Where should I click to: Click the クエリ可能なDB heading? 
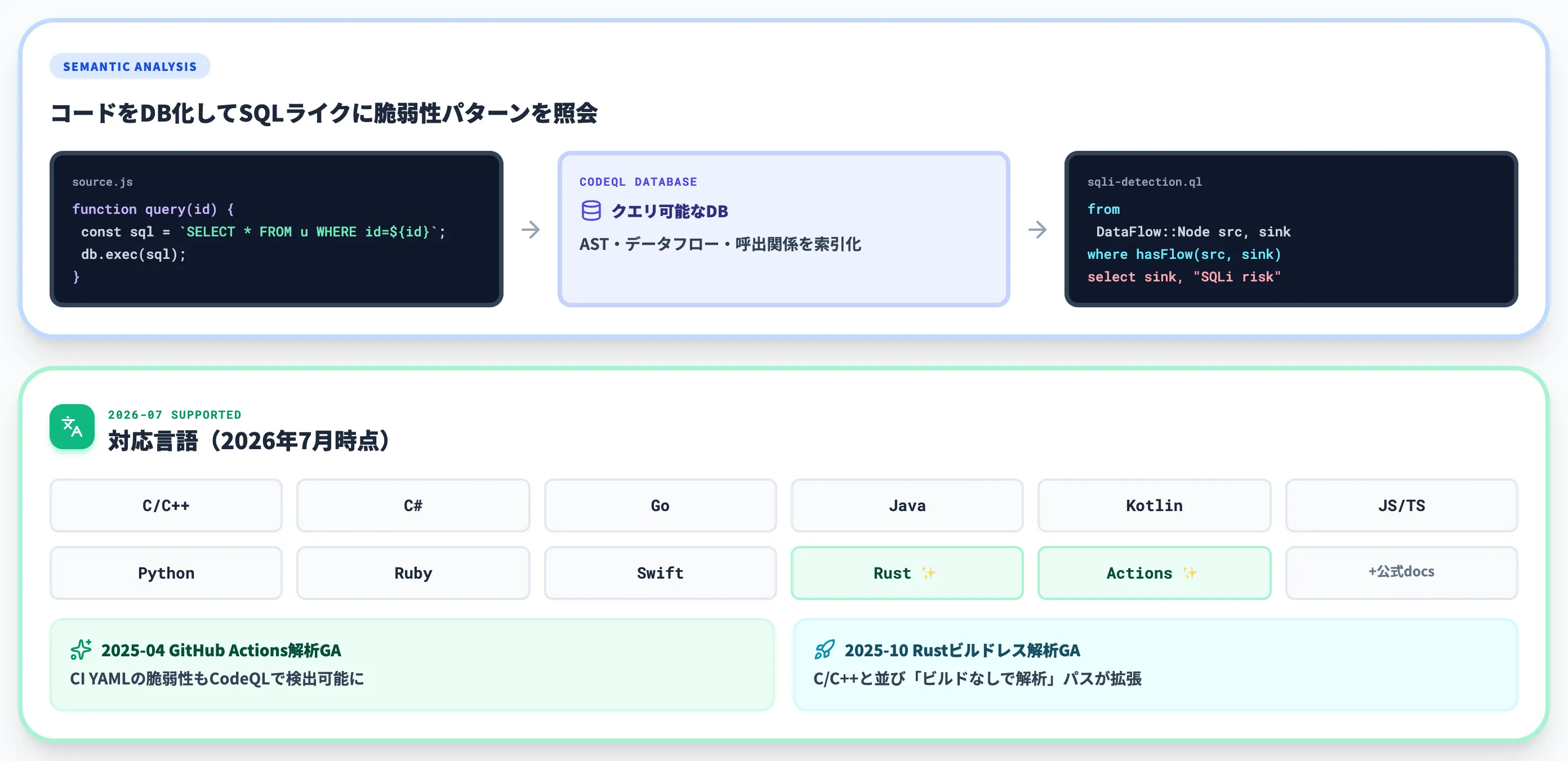(670, 211)
